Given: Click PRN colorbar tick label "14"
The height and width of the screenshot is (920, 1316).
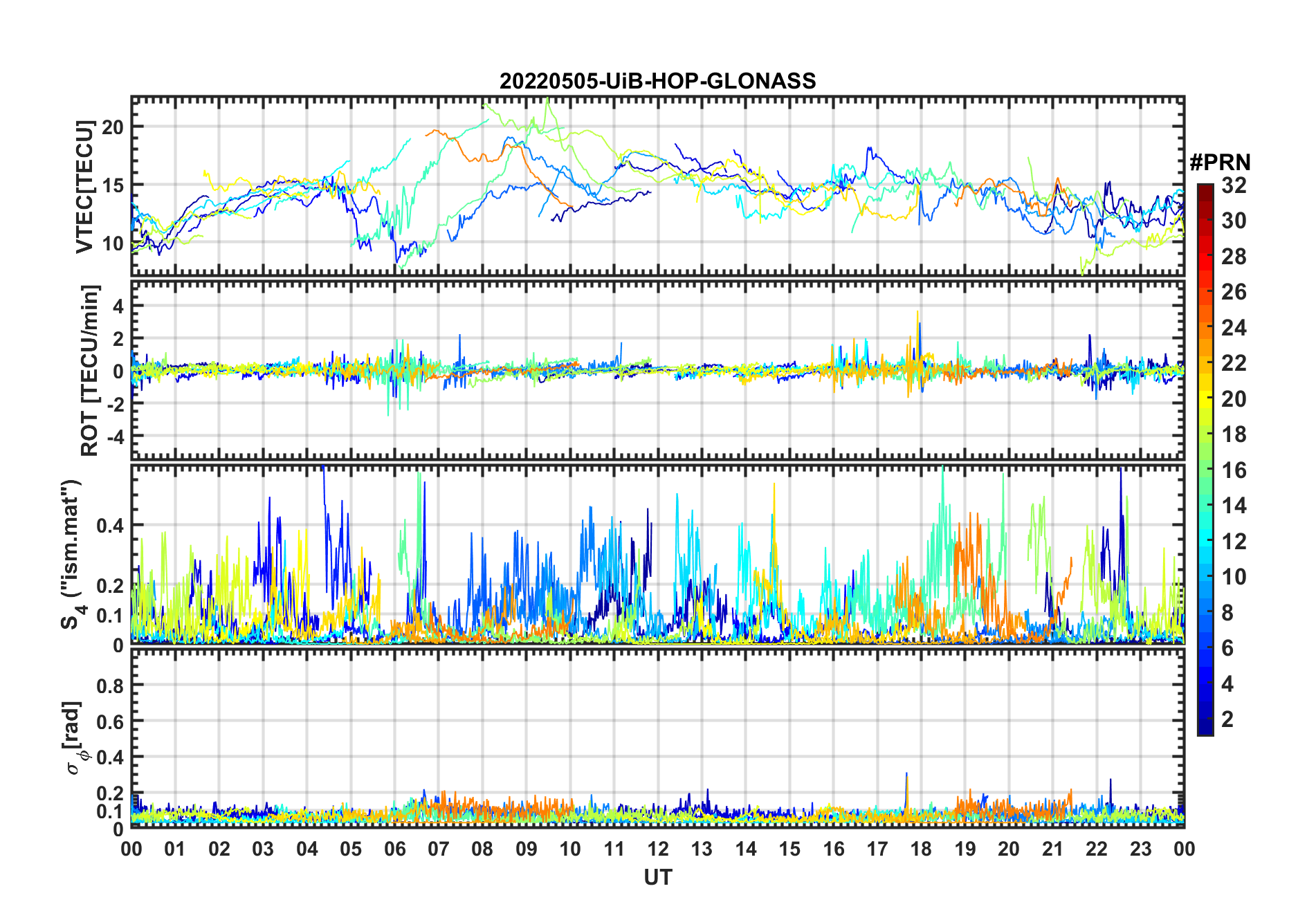Looking at the screenshot, I should pos(1234,506).
